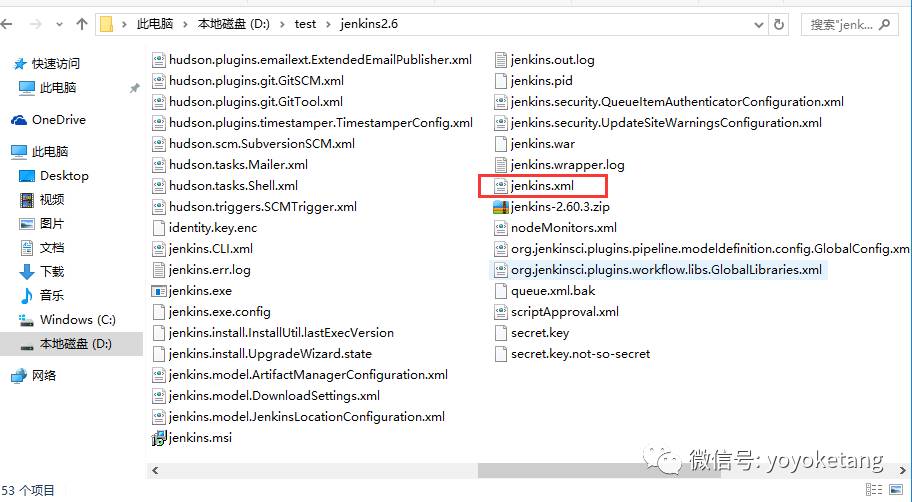Select hudson.plugins.git.GitSCM.xml file name
The height and width of the screenshot is (502, 912).
point(256,81)
